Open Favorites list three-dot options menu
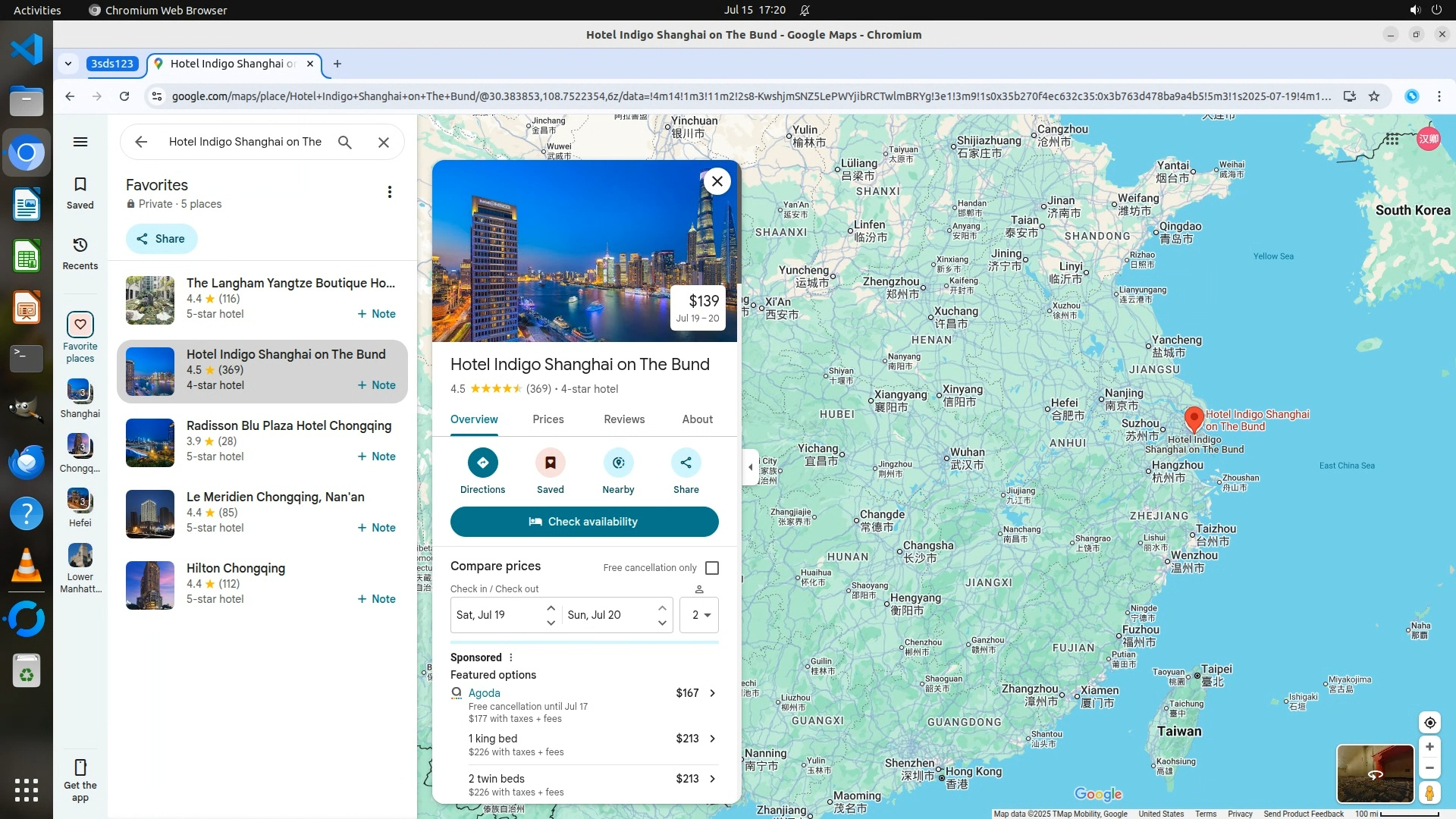The width and height of the screenshot is (1456, 819). 390,192
